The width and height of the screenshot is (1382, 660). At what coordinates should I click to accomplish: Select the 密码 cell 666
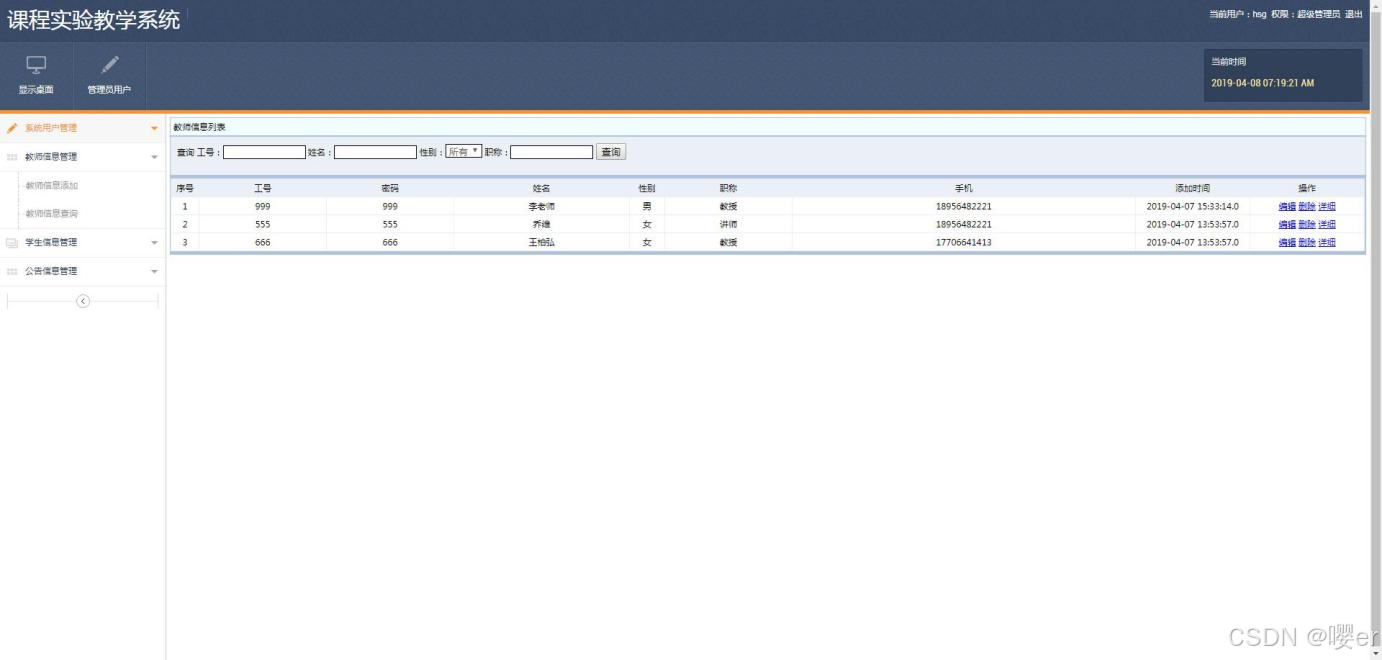[x=390, y=243]
